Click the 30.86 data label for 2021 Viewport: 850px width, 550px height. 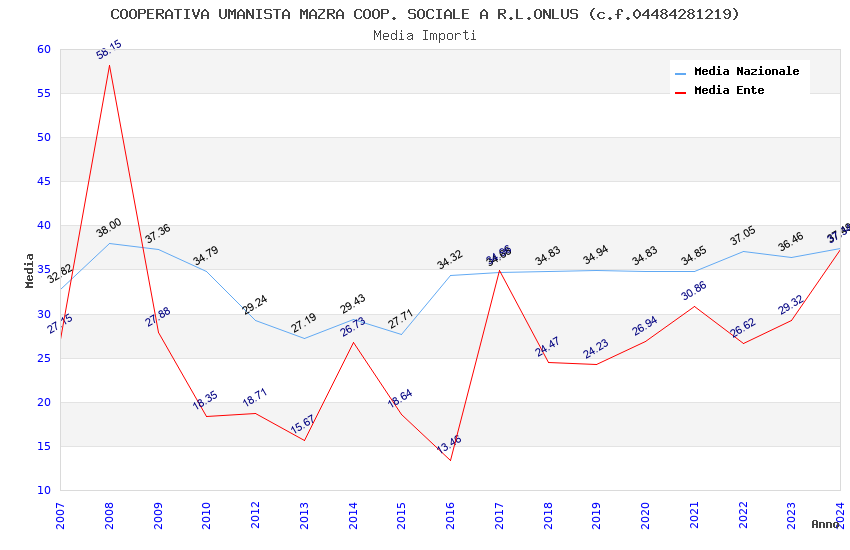pos(694,290)
